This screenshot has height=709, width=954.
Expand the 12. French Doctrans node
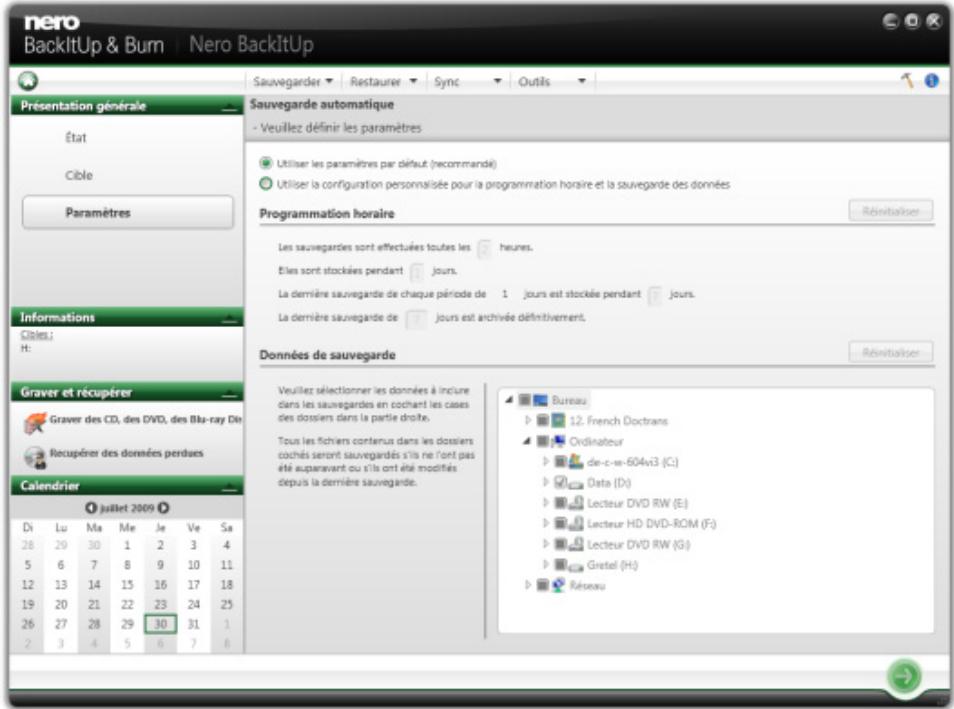tap(527, 420)
